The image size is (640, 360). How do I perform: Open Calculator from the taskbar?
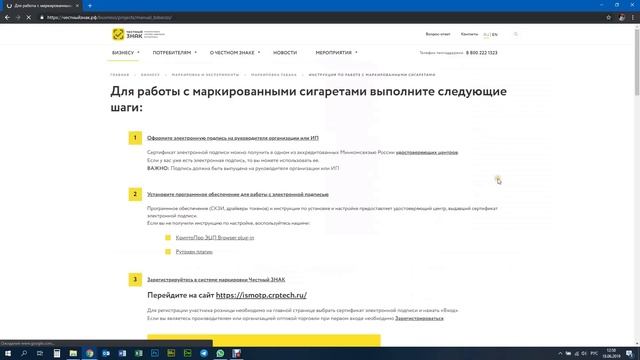pyautogui.click(x=57, y=353)
